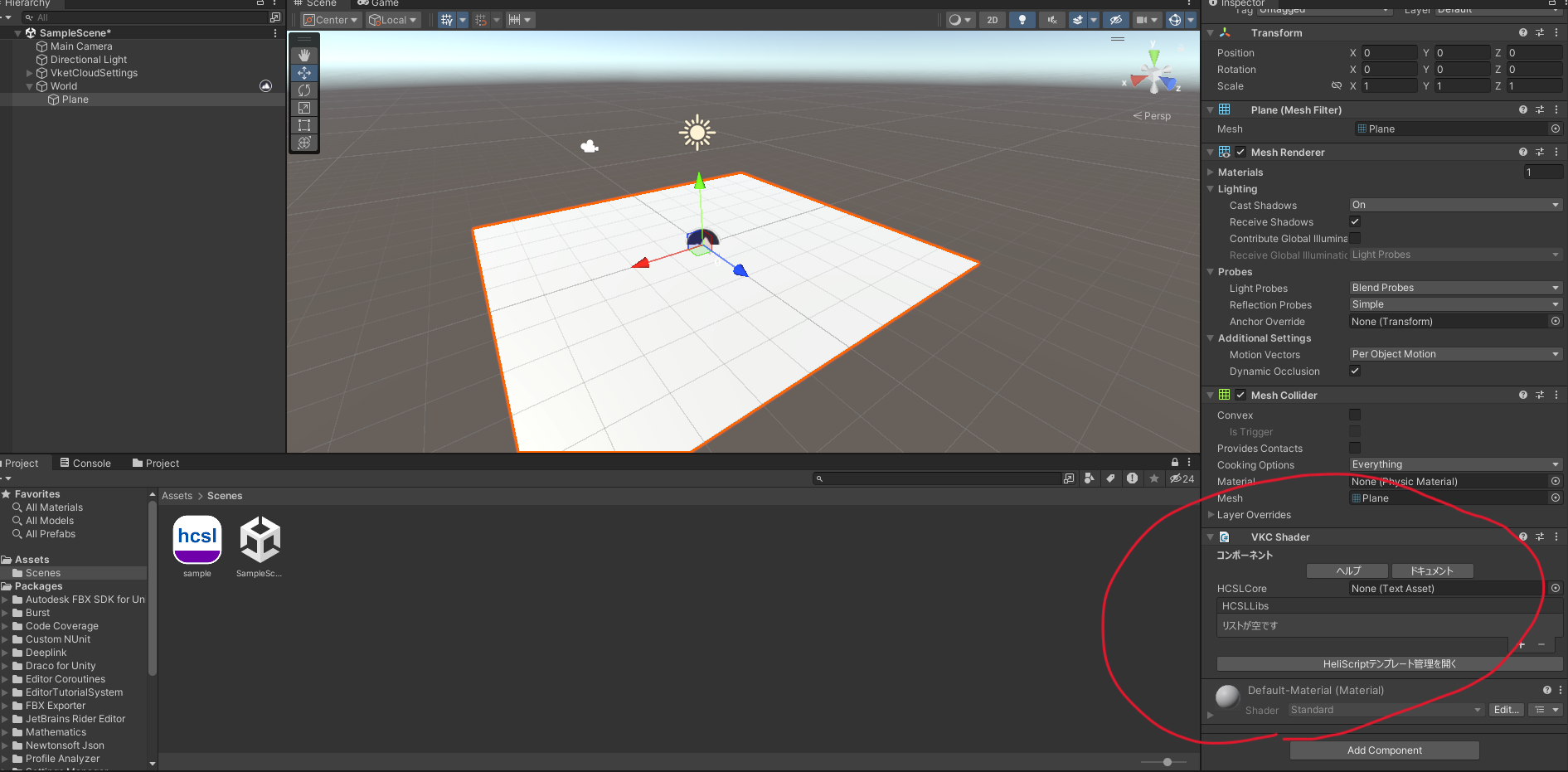Switch Scene view to 2D mode
The image size is (1568, 772).
click(992, 19)
